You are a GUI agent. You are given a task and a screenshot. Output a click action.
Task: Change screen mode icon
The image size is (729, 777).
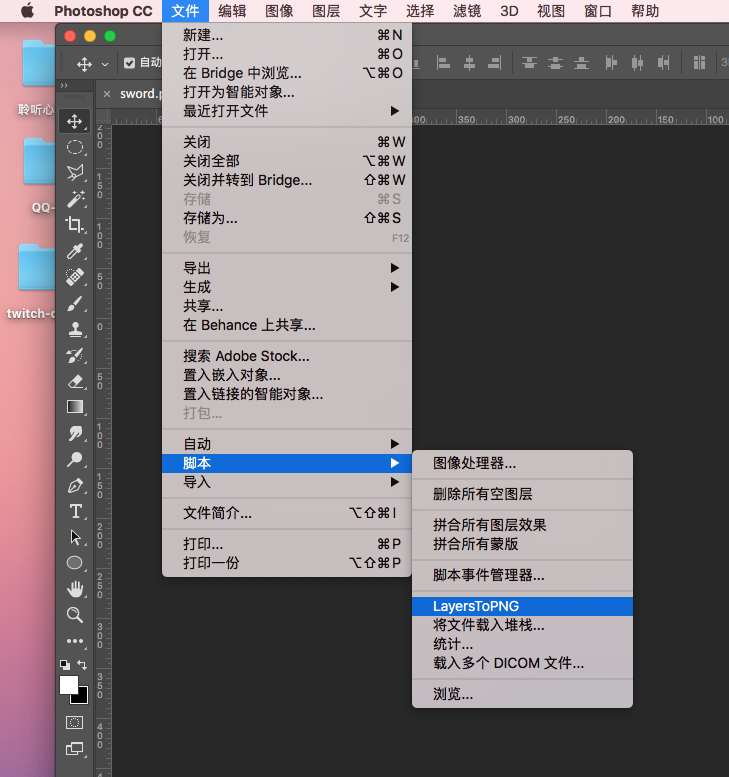75,749
